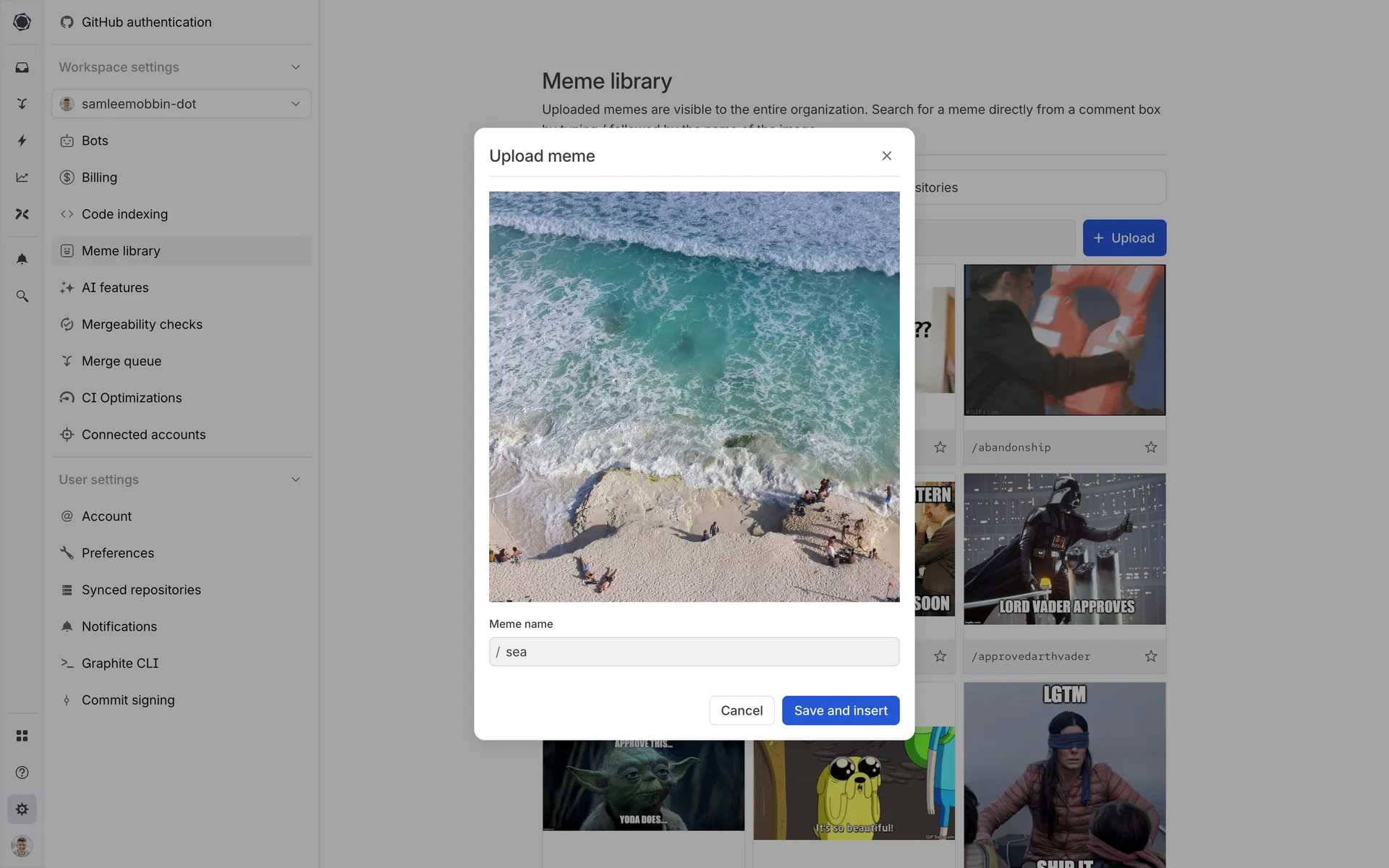Click the notifications bell icon in rail

pos(22,259)
